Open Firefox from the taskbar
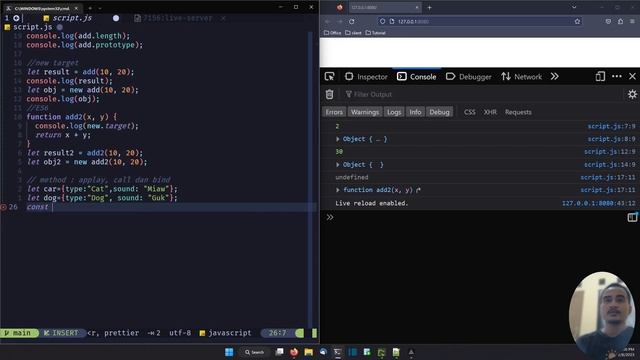 [x=294, y=352]
